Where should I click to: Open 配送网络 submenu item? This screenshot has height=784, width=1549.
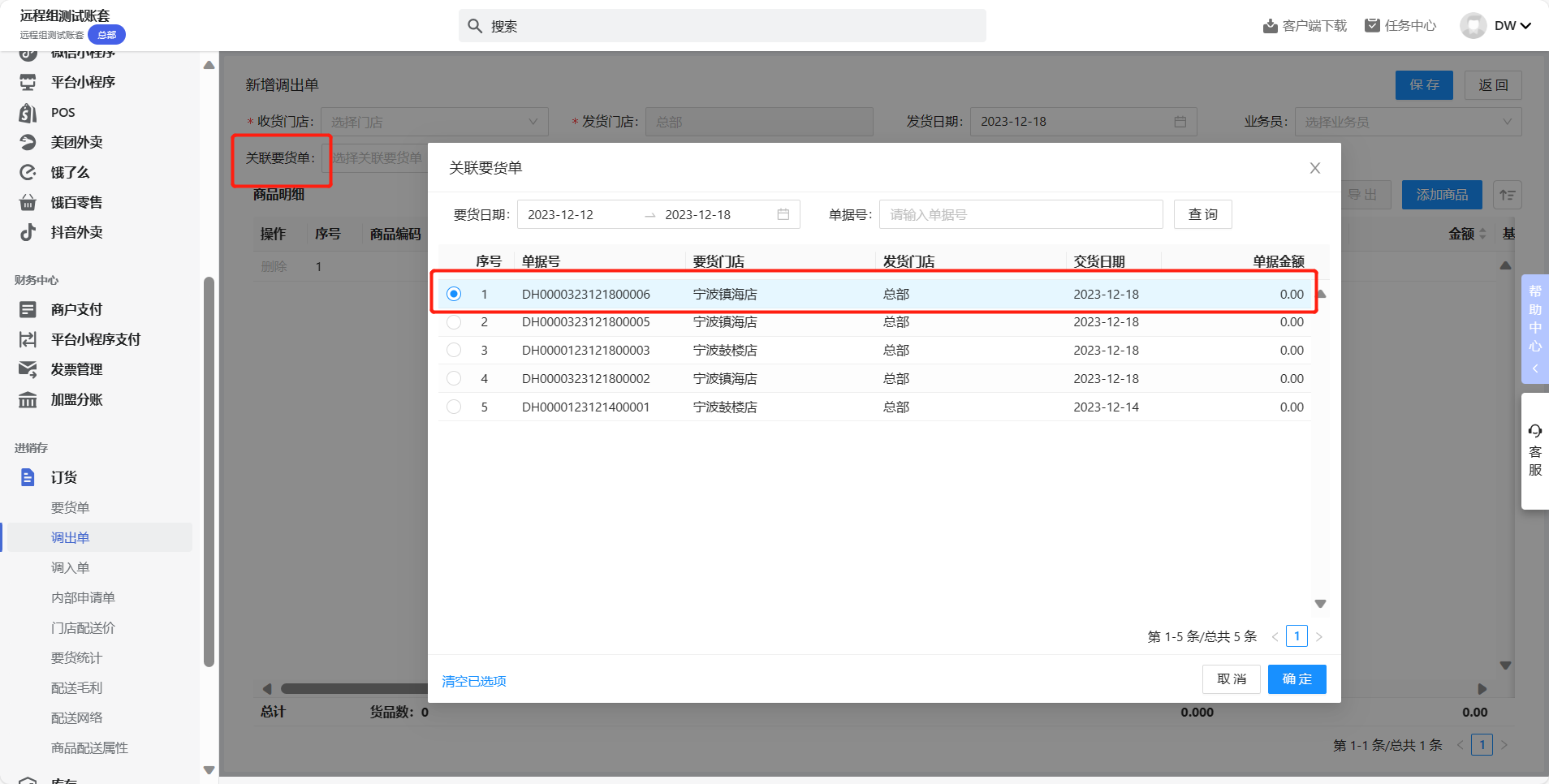tap(76, 717)
